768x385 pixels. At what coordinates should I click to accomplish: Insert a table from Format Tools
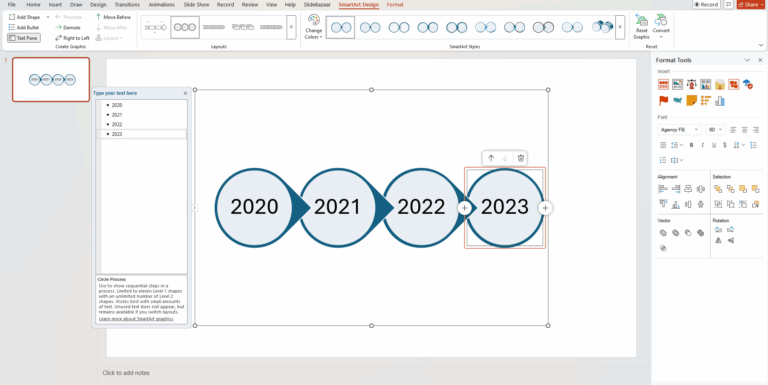[x=663, y=84]
